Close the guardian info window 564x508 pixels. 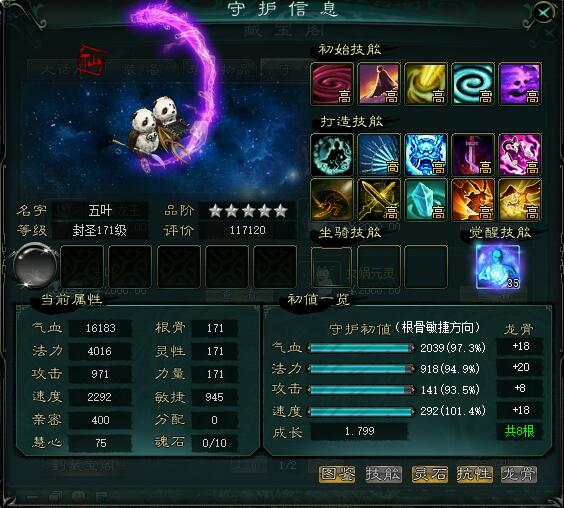543,13
